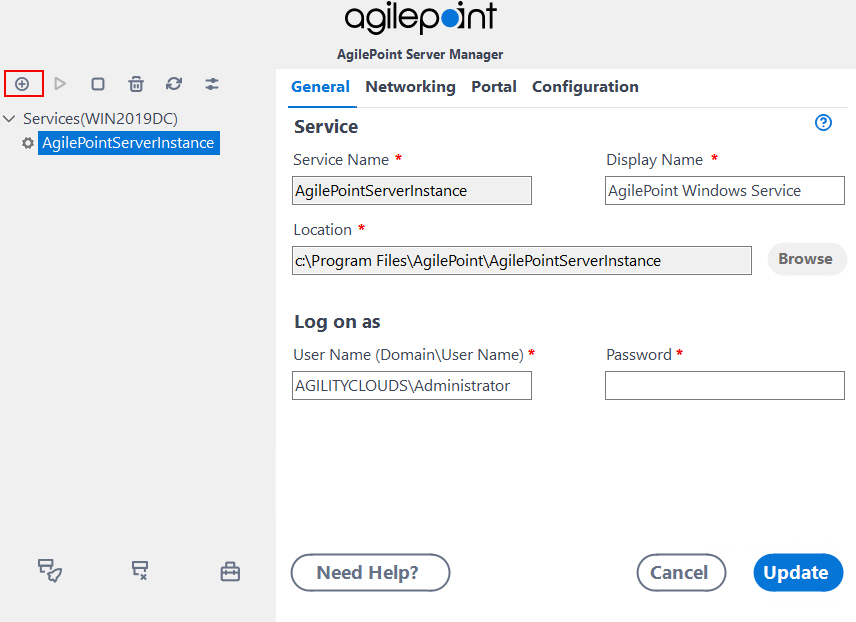Image resolution: width=856 pixels, height=622 pixels.
Task: Refresh the services list with the circular-arrows icon
Action: 174,84
